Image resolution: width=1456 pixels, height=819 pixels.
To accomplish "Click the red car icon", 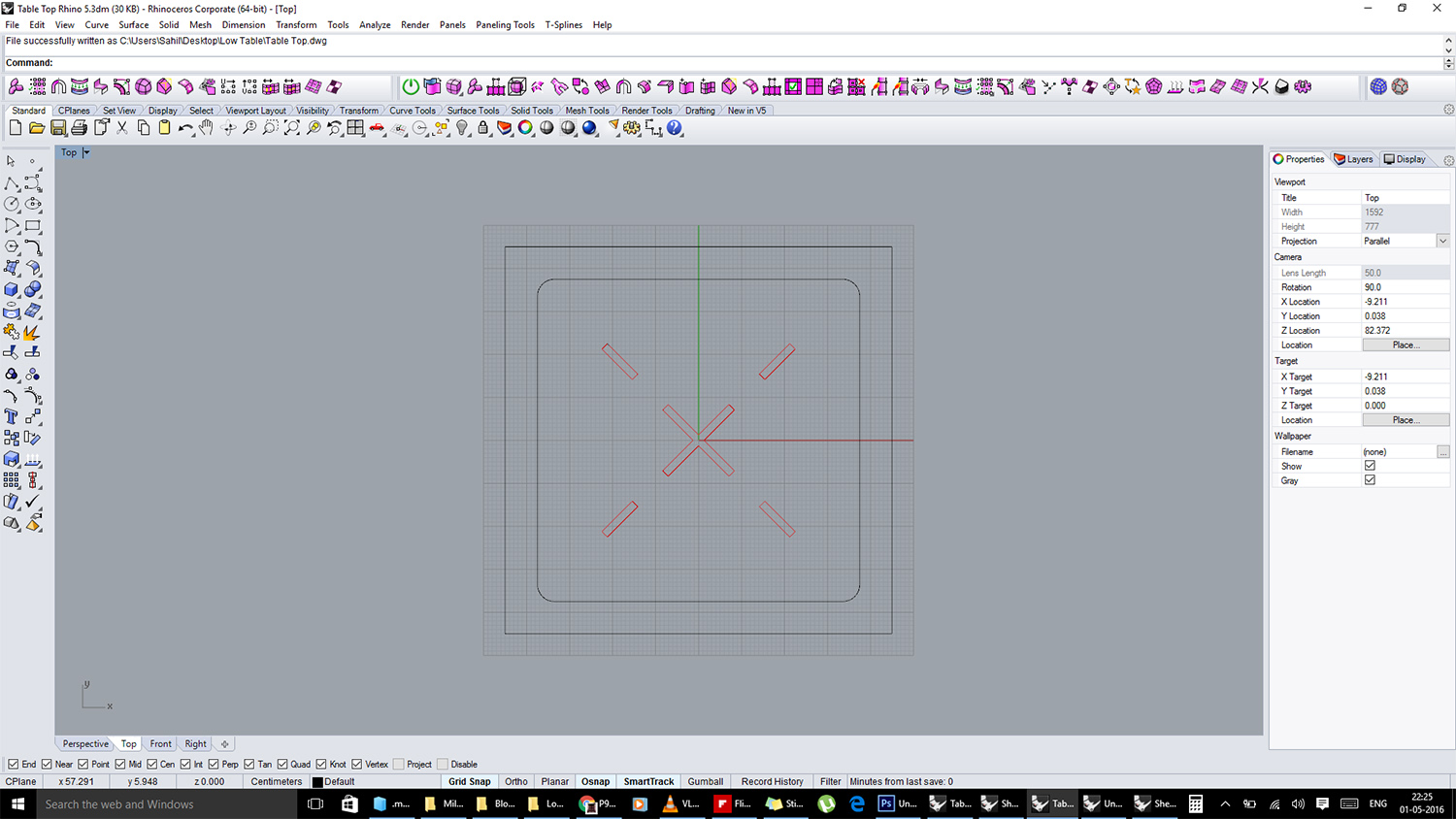I will pos(377,128).
